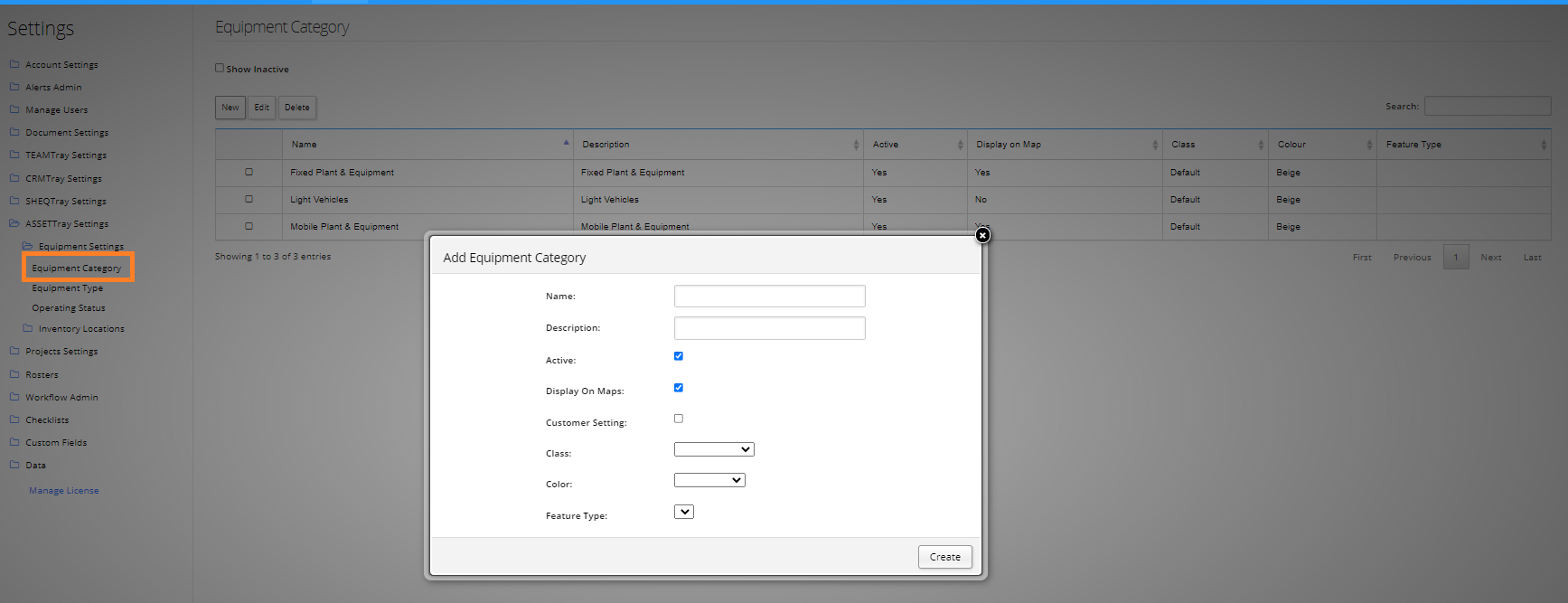Uncheck Display On Maps checkbox
The width and height of the screenshot is (1568, 603).
679,388
